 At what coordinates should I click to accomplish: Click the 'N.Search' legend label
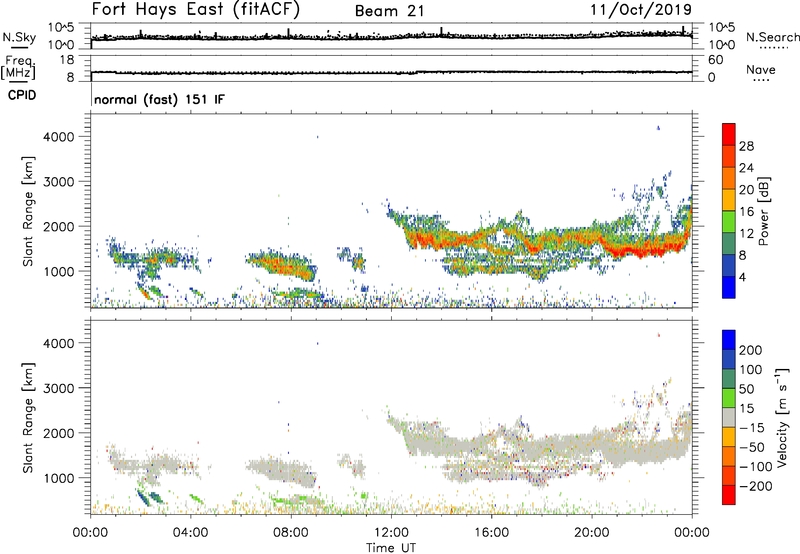click(773, 37)
